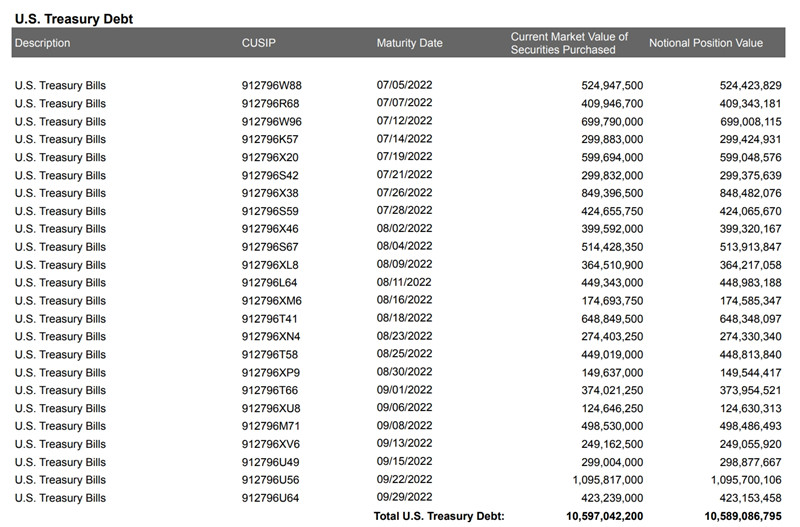This screenshot has width=800, height=527.
Task: Click maturity date 08/02/2022
Action: pyautogui.click(x=404, y=229)
